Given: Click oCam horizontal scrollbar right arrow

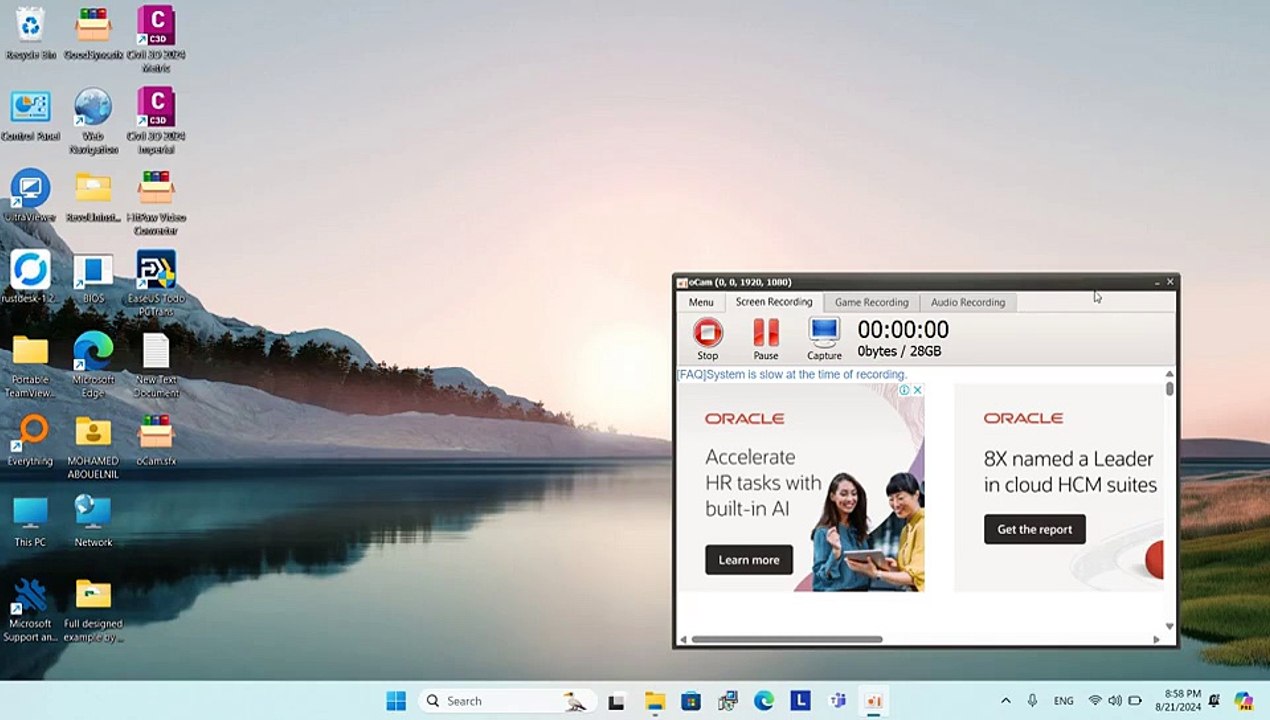Looking at the screenshot, I should click(1157, 640).
